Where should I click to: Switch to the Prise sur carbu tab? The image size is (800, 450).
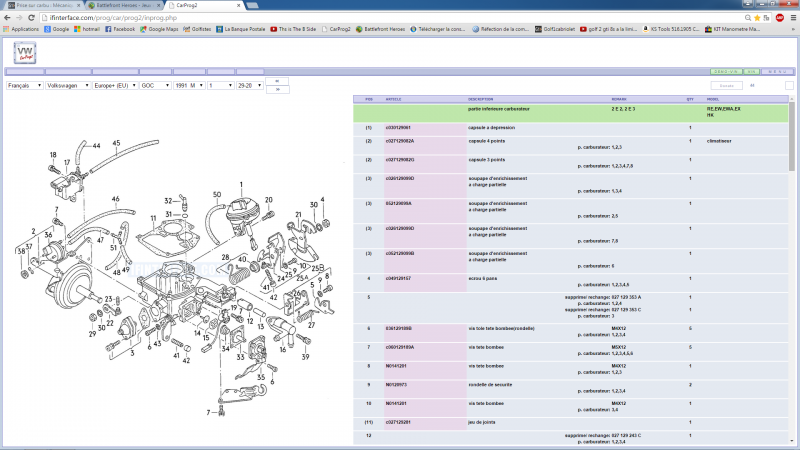click(x=44, y=6)
